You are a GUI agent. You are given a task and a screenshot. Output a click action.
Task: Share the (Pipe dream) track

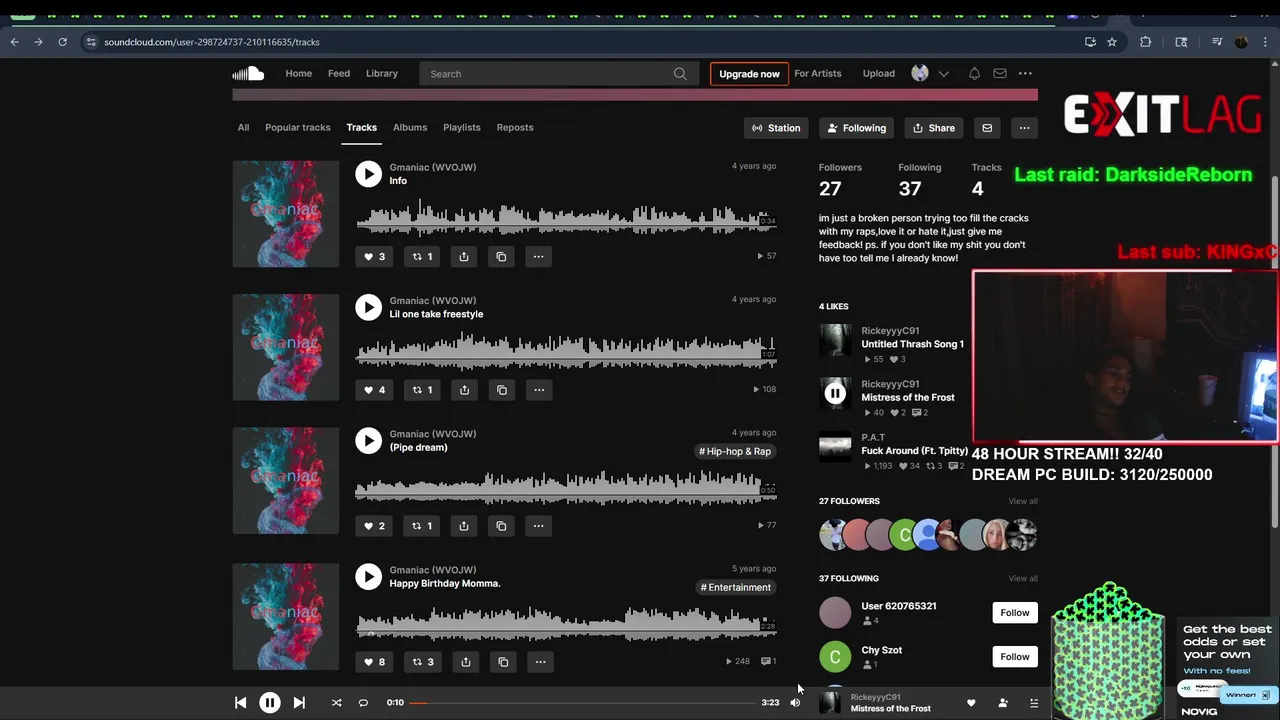coord(464,526)
